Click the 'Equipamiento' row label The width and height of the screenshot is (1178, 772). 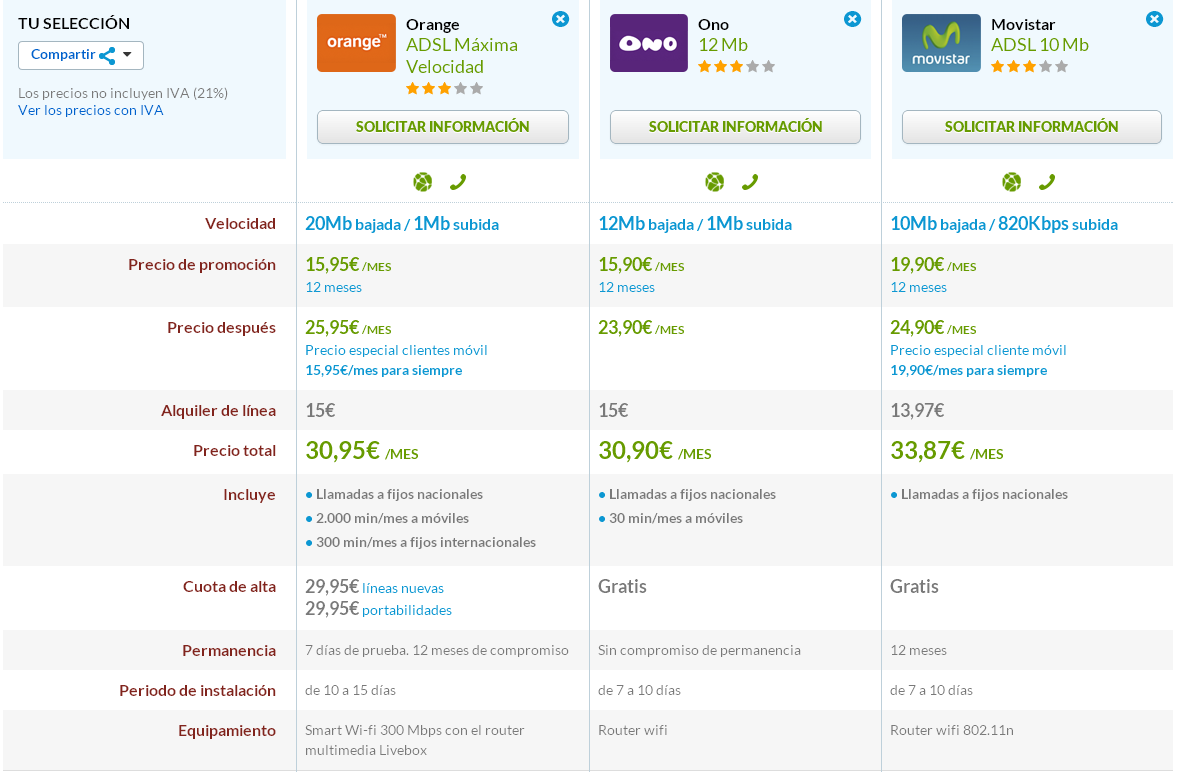point(227,731)
